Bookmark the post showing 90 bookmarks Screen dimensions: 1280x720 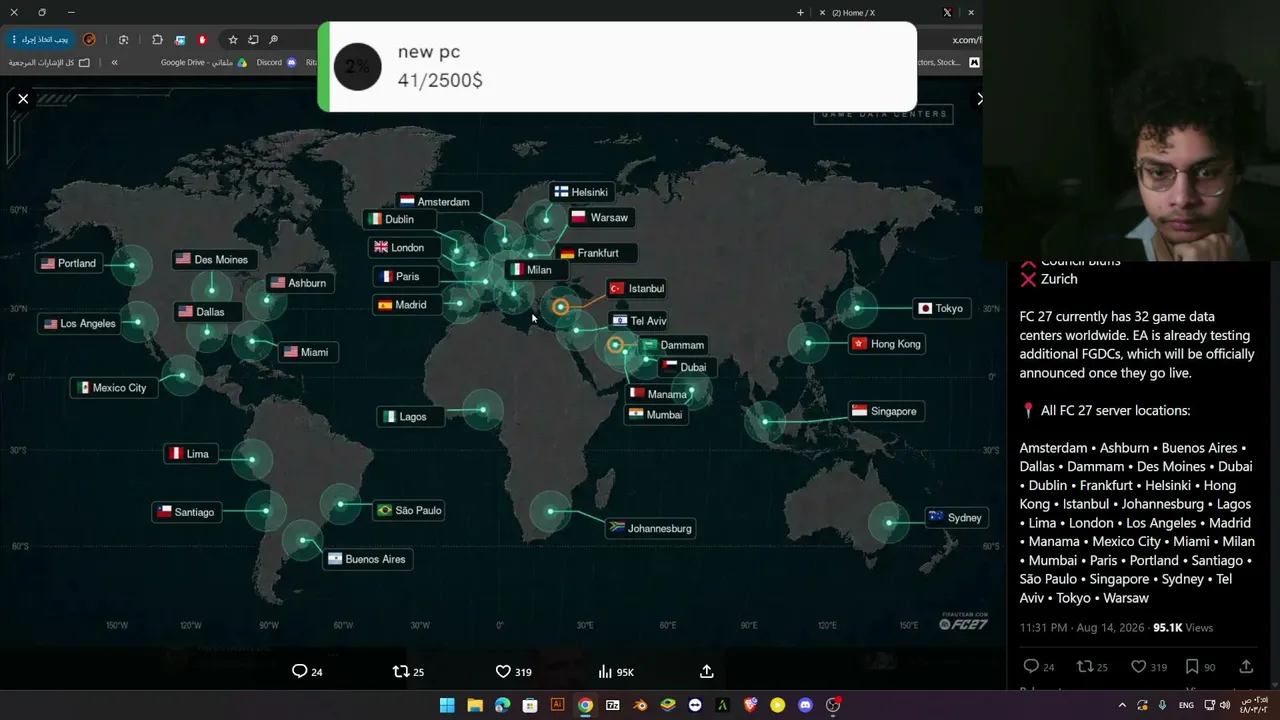pos(1200,667)
